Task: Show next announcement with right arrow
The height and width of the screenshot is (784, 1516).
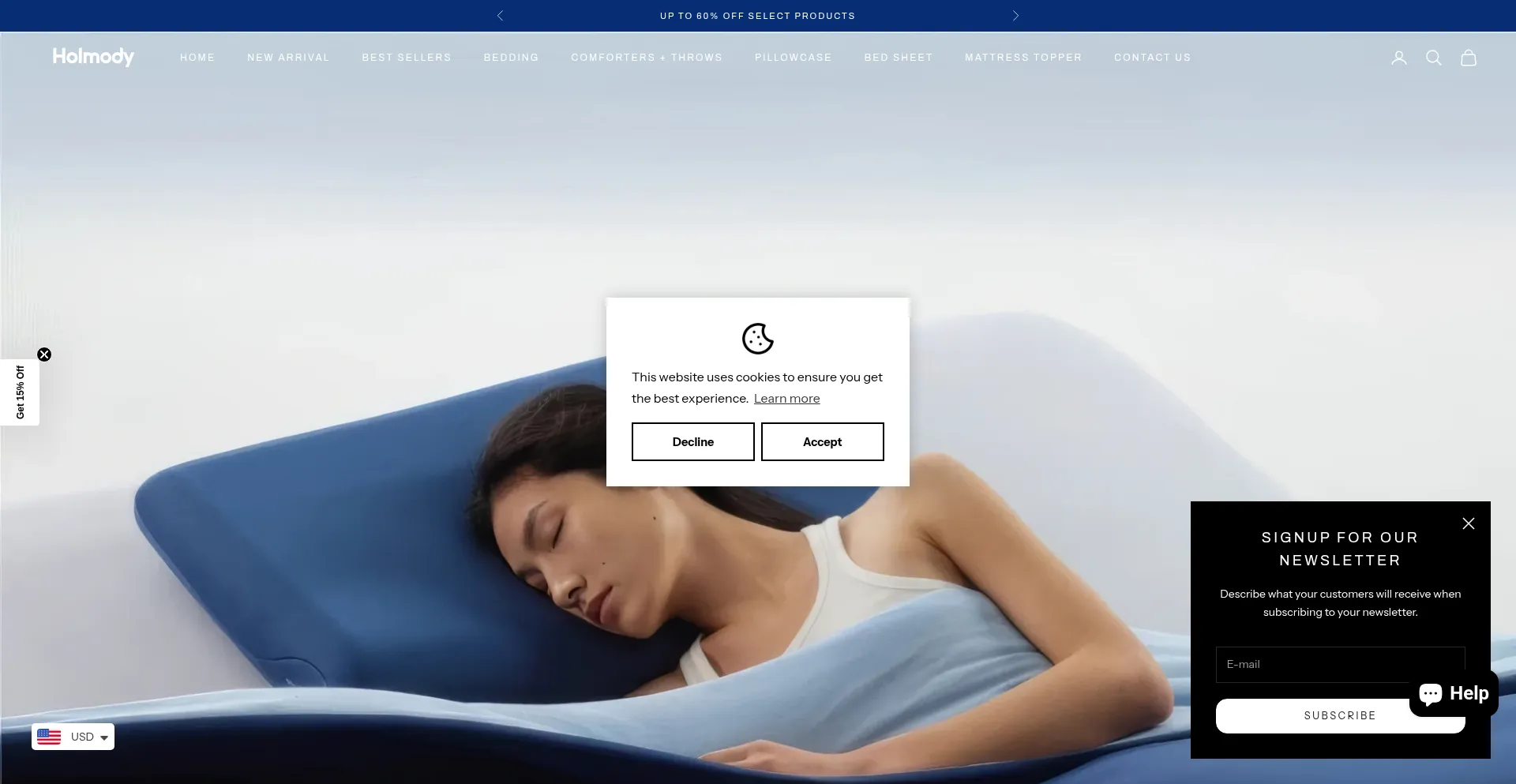Action: [1015, 16]
